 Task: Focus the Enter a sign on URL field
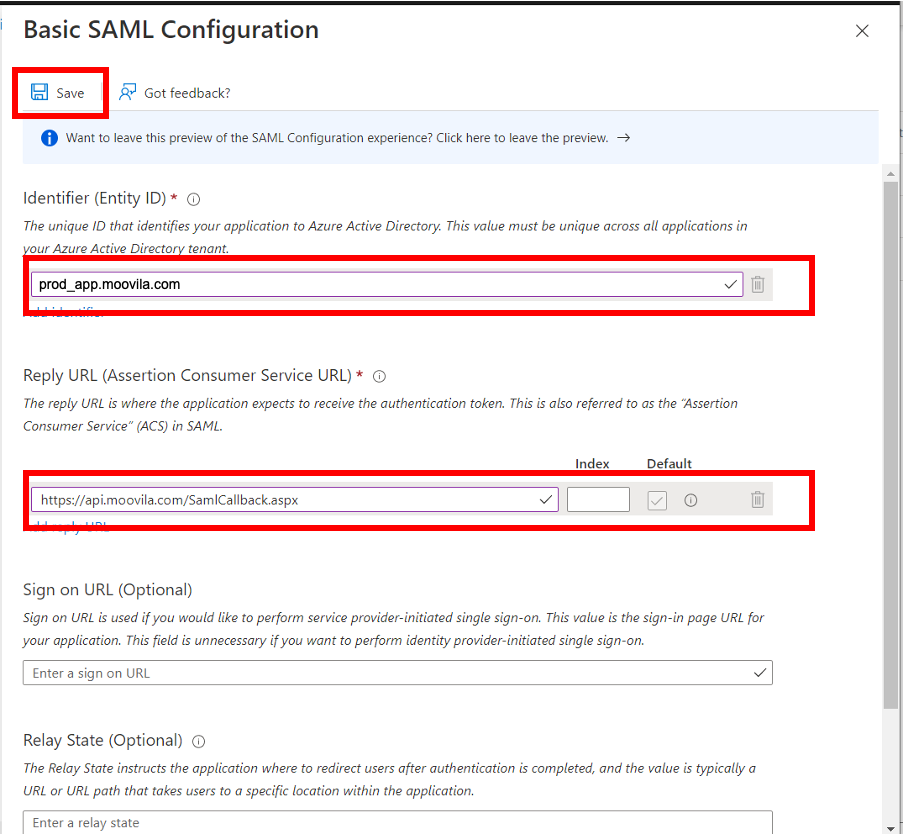pyautogui.click(x=390, y=673)
